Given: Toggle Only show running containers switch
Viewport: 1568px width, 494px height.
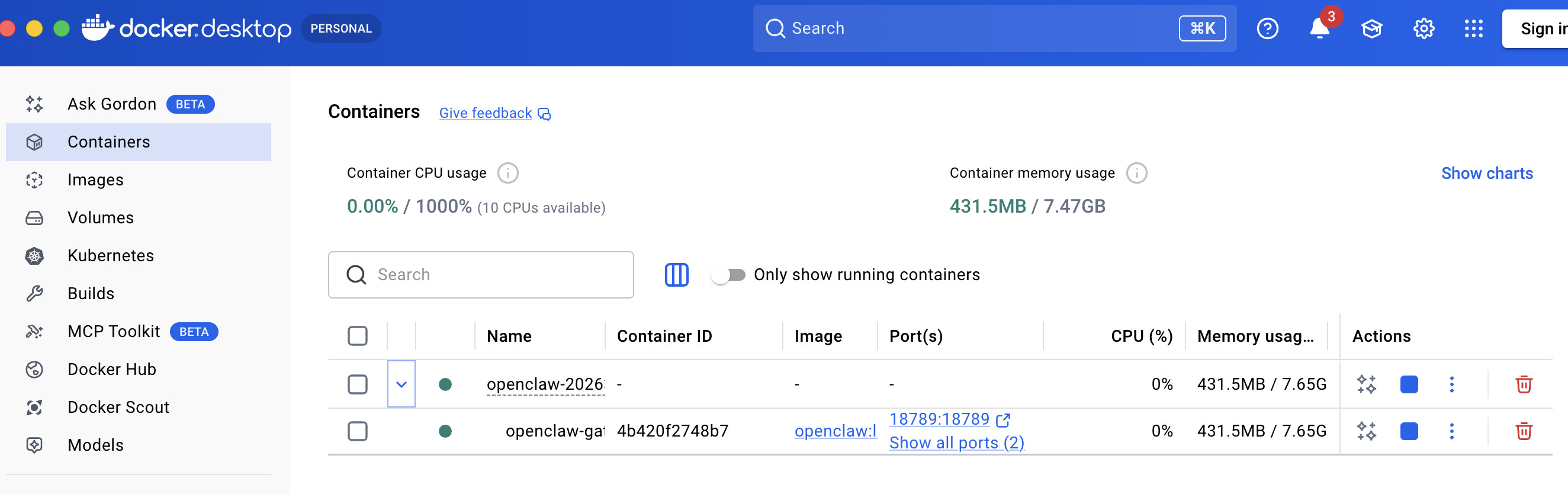Looking at the screenshot, I should (728, 275).
